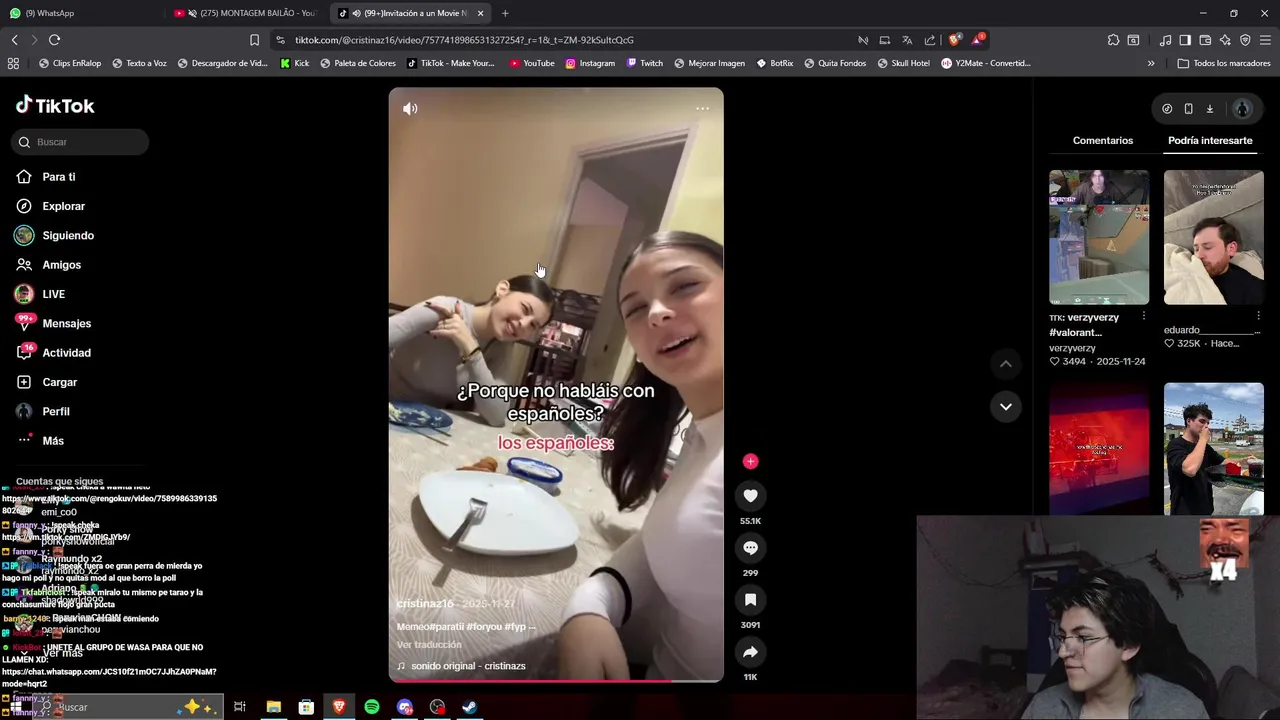Screen dimensions: 1280x720
Task: Open the Brave Rewards triangle icon
Action: pos(978,40)
